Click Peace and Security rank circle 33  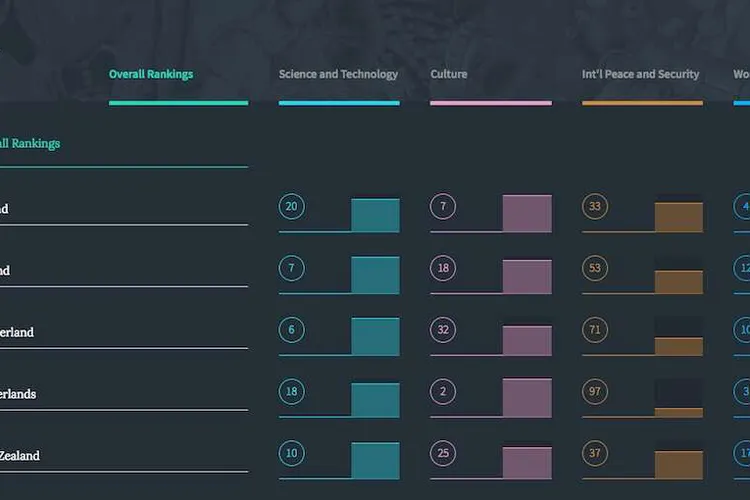[x=595, y=207]
